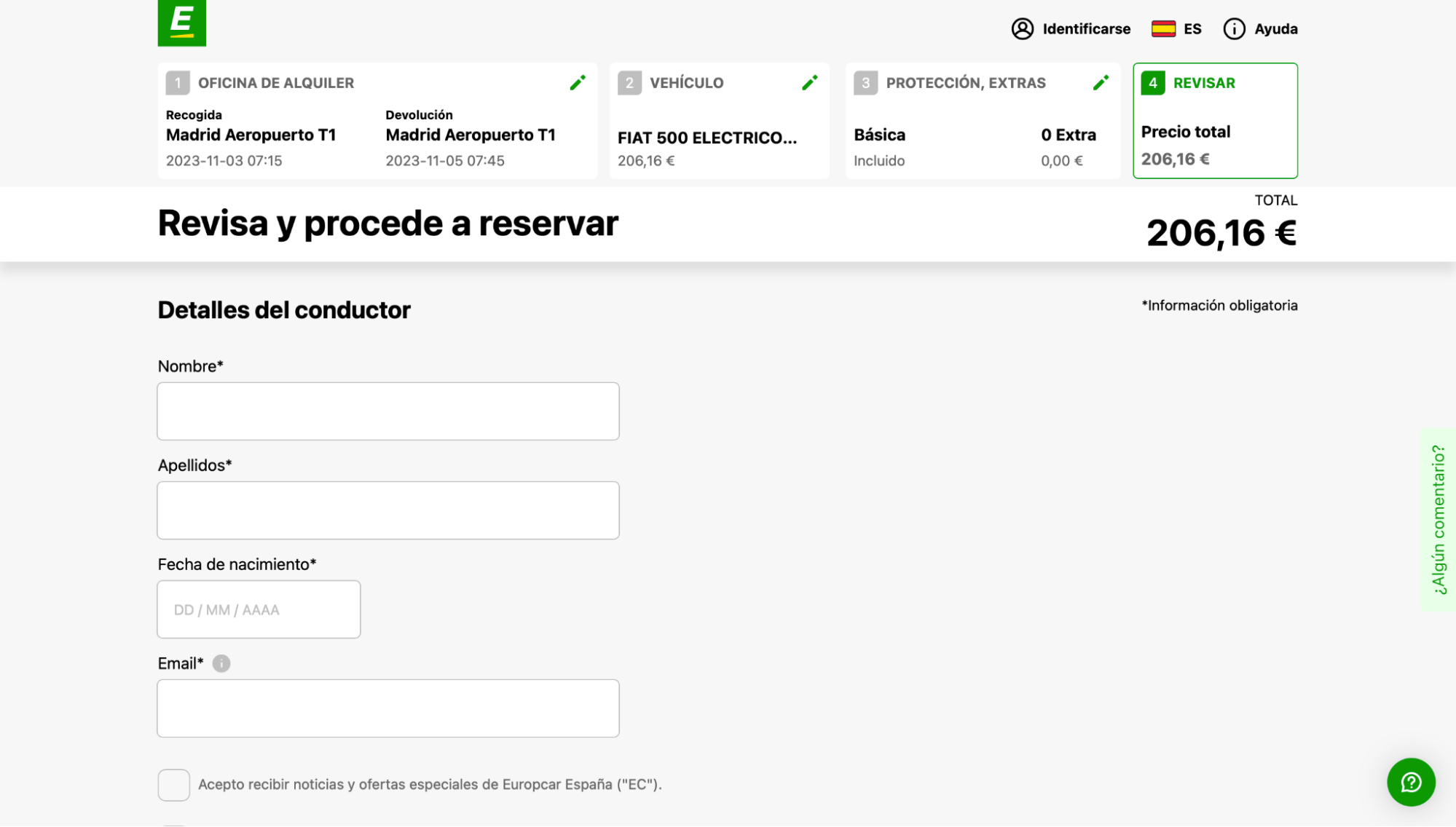Edit Oficina de Alquiler via pencil icon

point(578,83)
